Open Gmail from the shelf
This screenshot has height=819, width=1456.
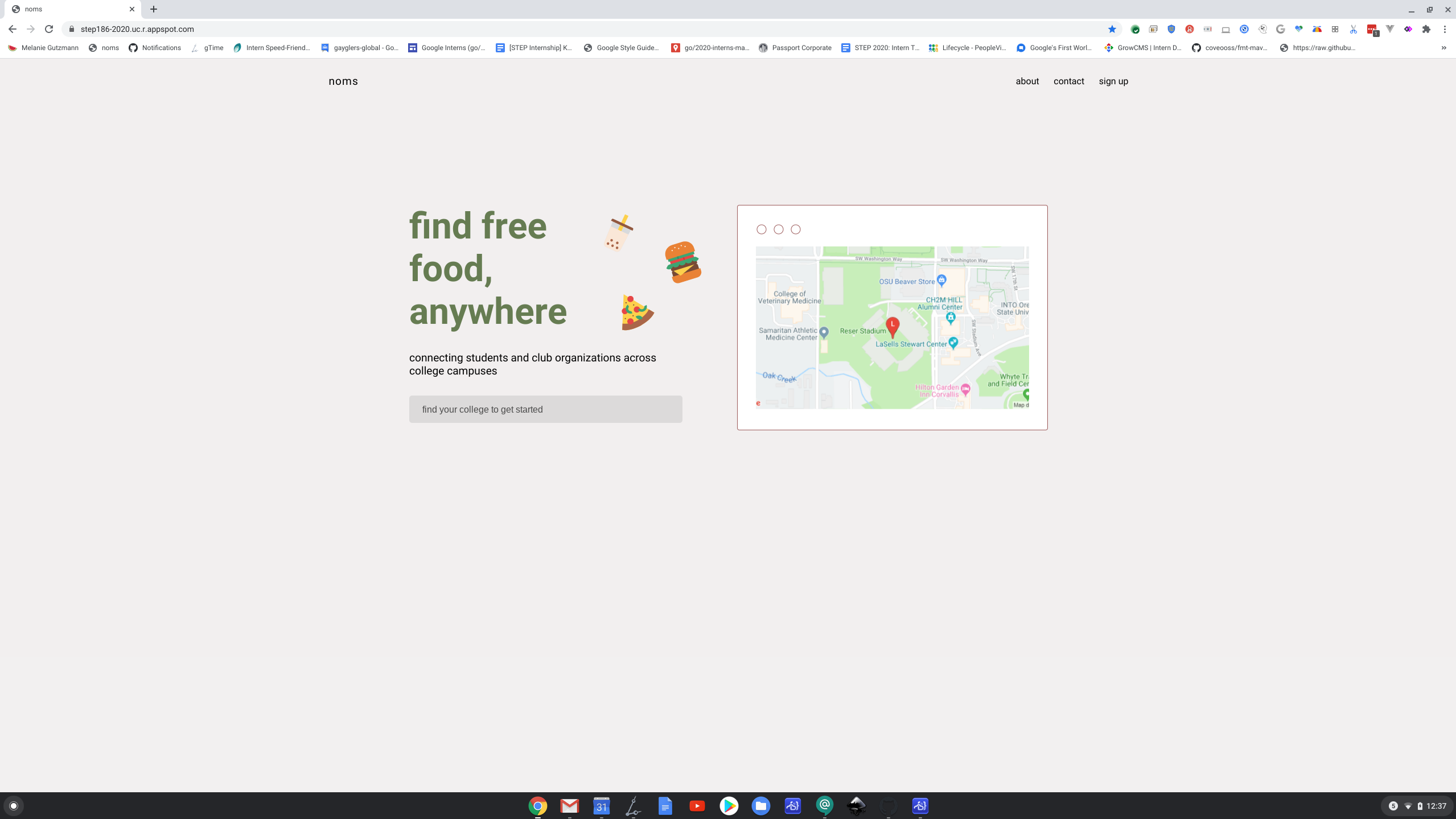pos(568,805)
